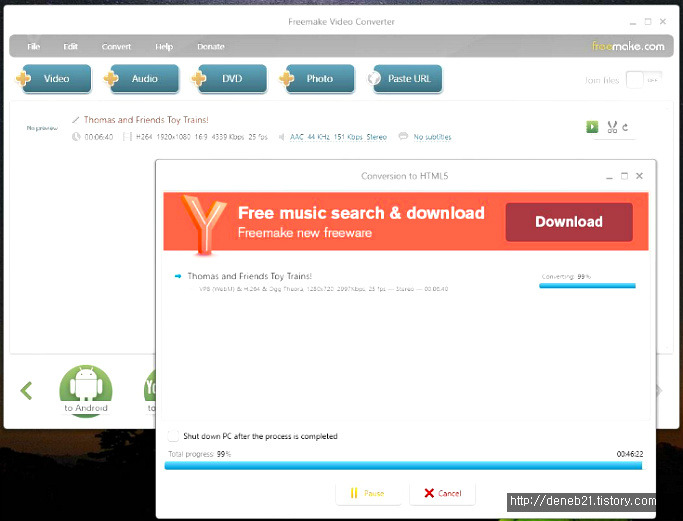Click the Paste URL button
Viewport: 683px width, 521px height.
point(405,79)
